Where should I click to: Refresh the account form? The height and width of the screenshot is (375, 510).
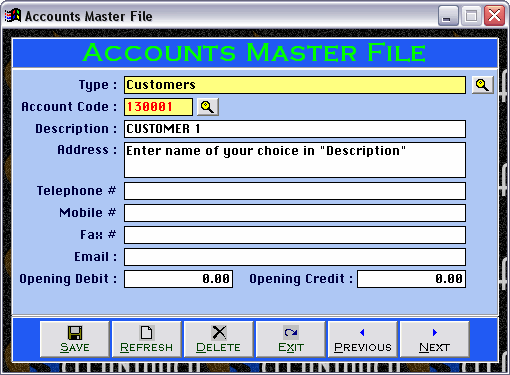[147, 339]
